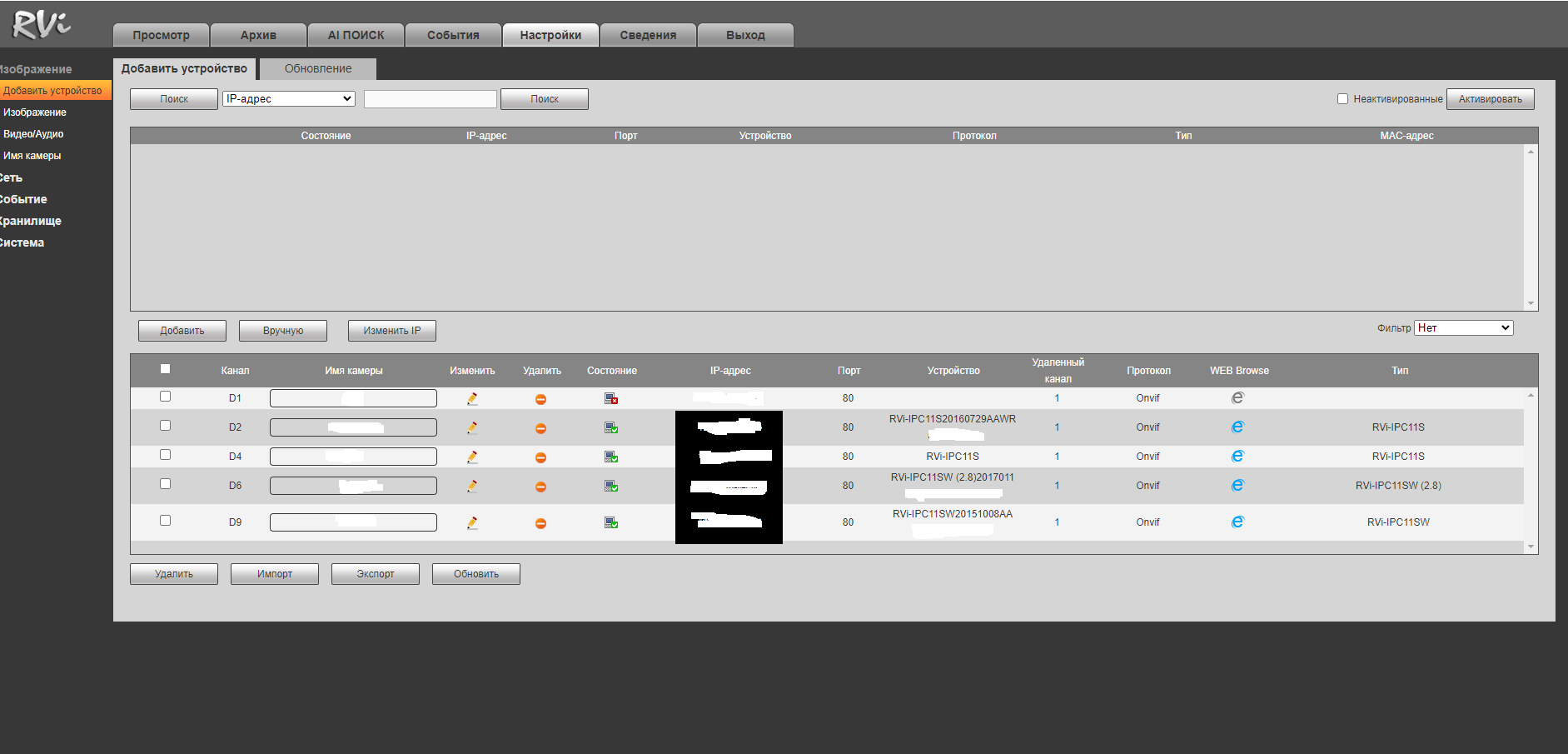The width and height of the screenshot is (1568, 754).
Task: Expand the Система section in the sidebar
Action: [22, 242]
